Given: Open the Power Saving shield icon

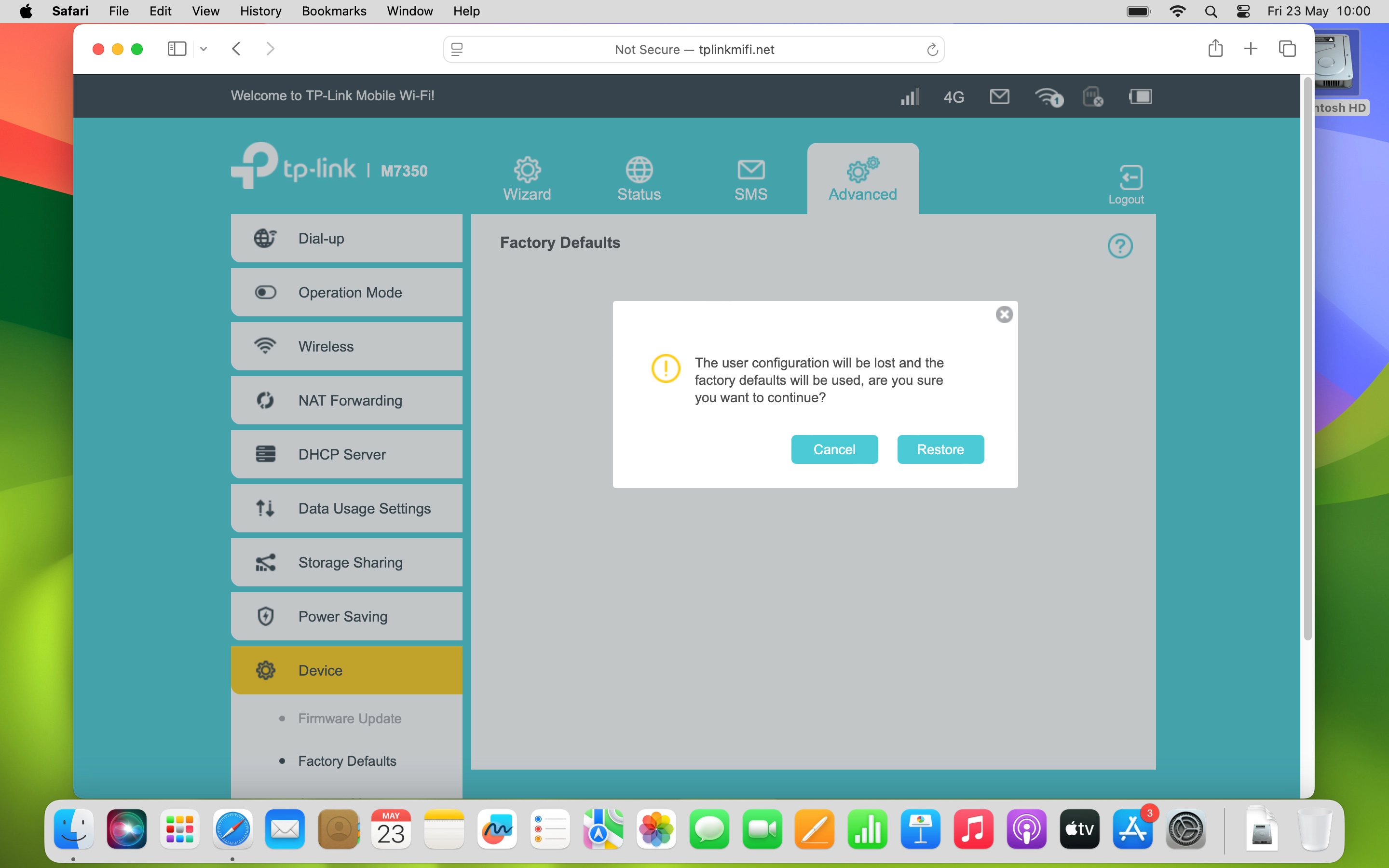Looking at the screenshot, I should [265, 615].
